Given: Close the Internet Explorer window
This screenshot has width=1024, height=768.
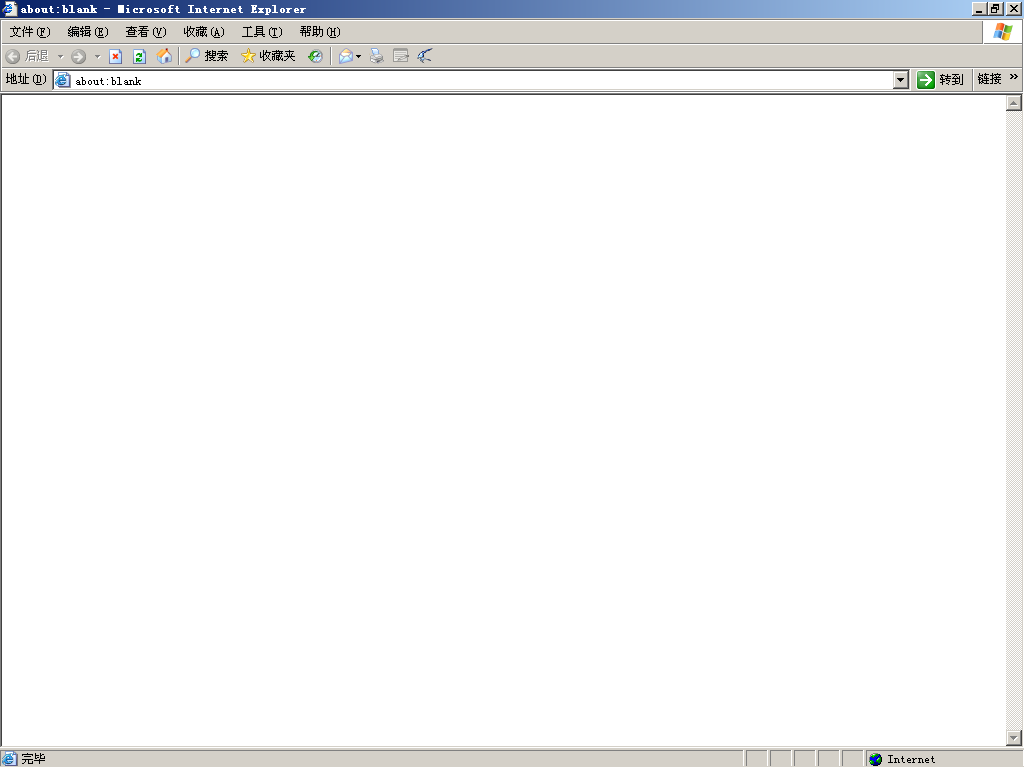Looking at the screenshot, I should pyautogui.click(x=1014, y=8).
